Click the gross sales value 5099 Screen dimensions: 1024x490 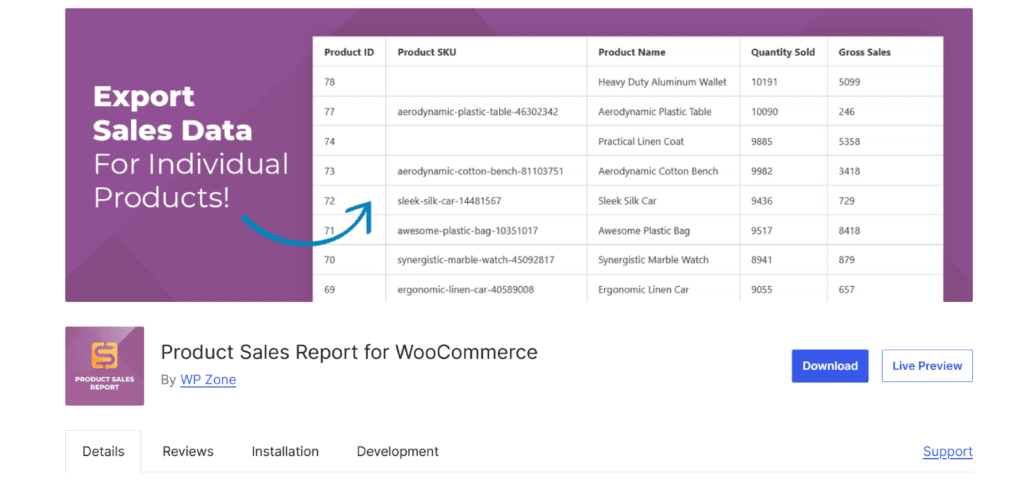tap(849, 82)
